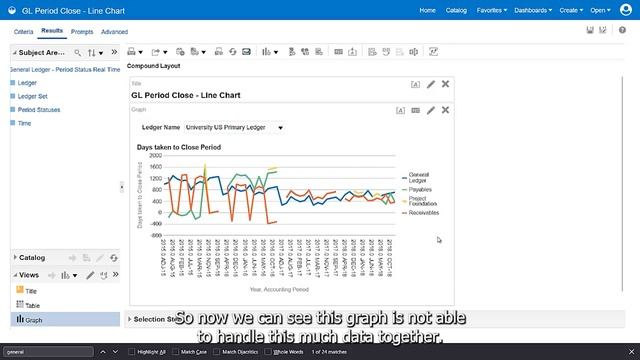
Task: Go to previous find match
Action: [103, 351]
